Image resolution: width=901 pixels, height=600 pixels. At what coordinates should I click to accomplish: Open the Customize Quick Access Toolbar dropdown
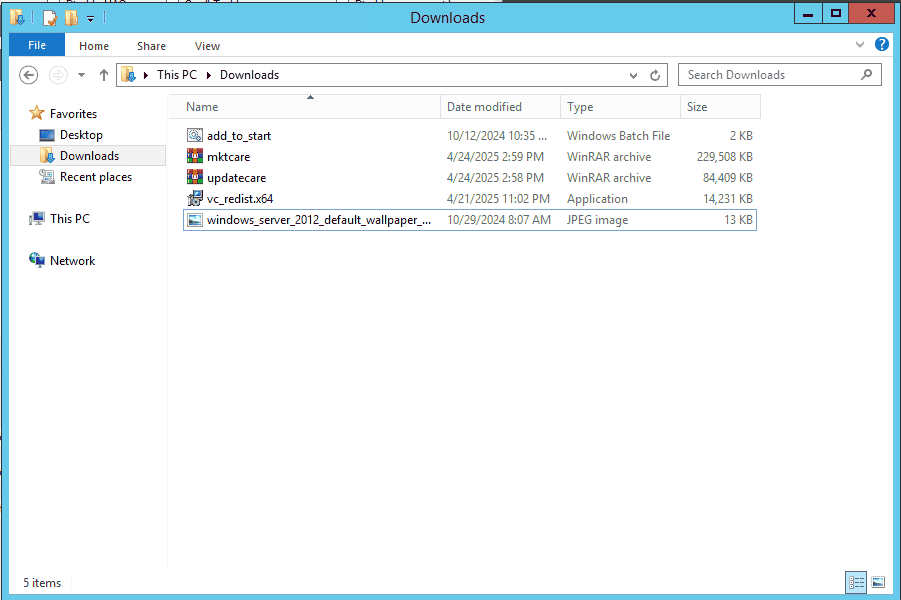90,18
